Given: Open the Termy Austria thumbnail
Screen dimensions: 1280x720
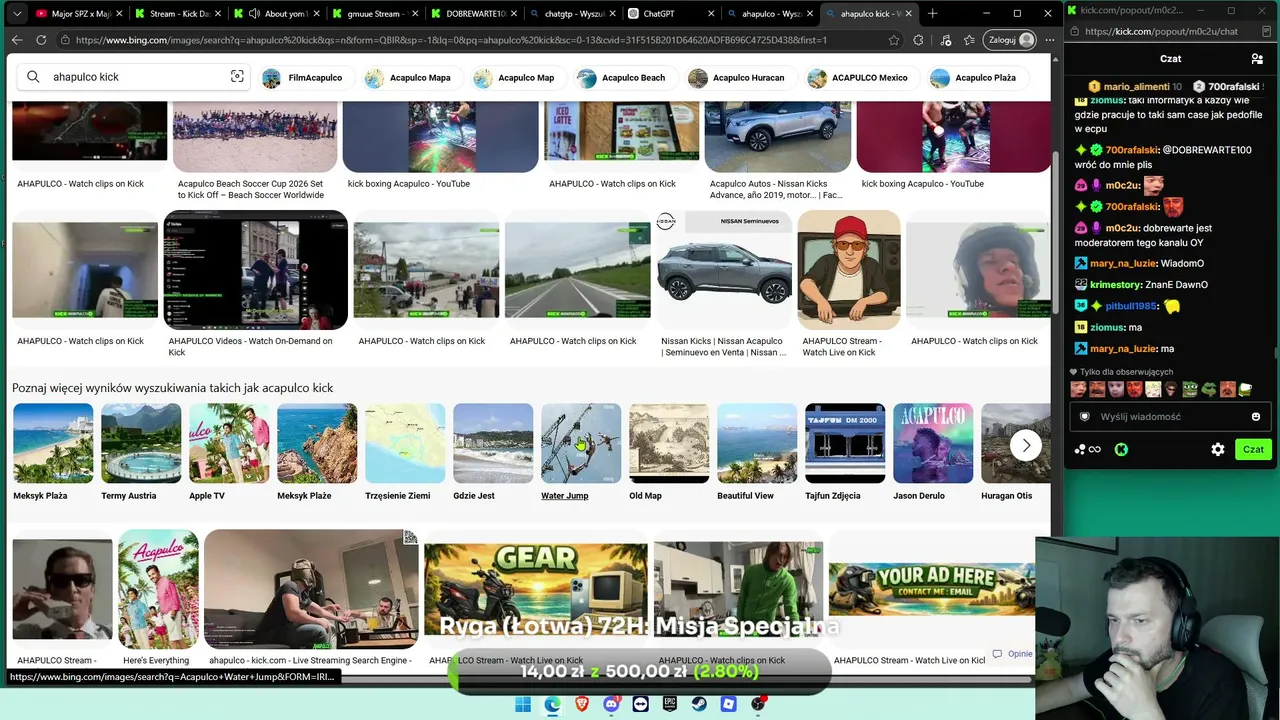Looking at the screenshot, I should coord(141,443).
